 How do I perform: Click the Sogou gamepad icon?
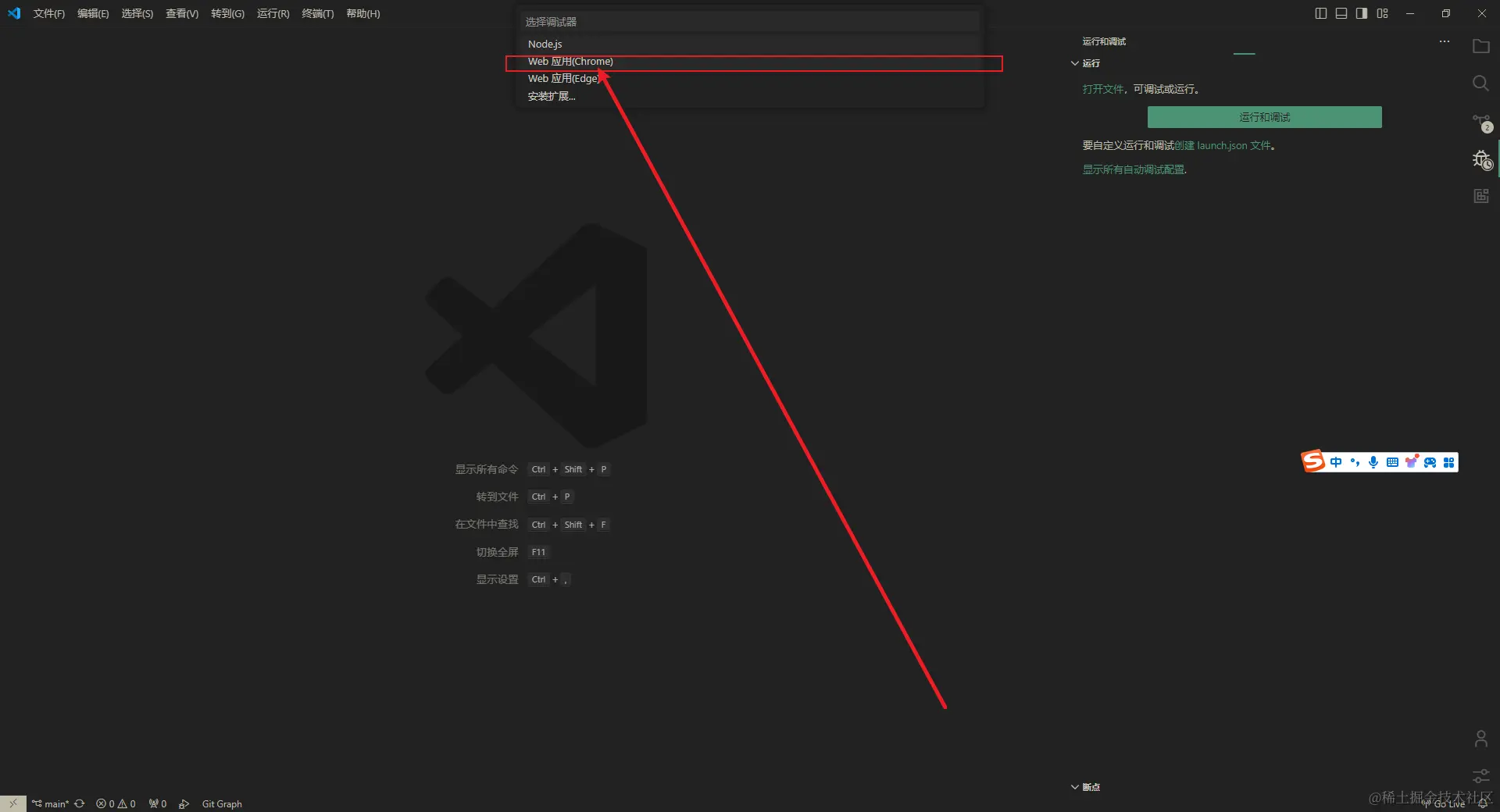pos(1430,462)
